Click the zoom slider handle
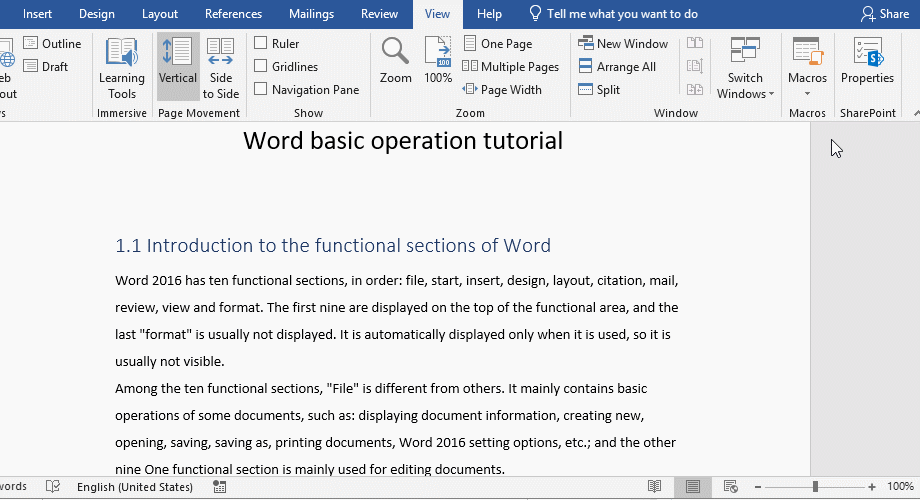Image resolution: width=920 pixels, height=500 pixels. tap(815, 487)
